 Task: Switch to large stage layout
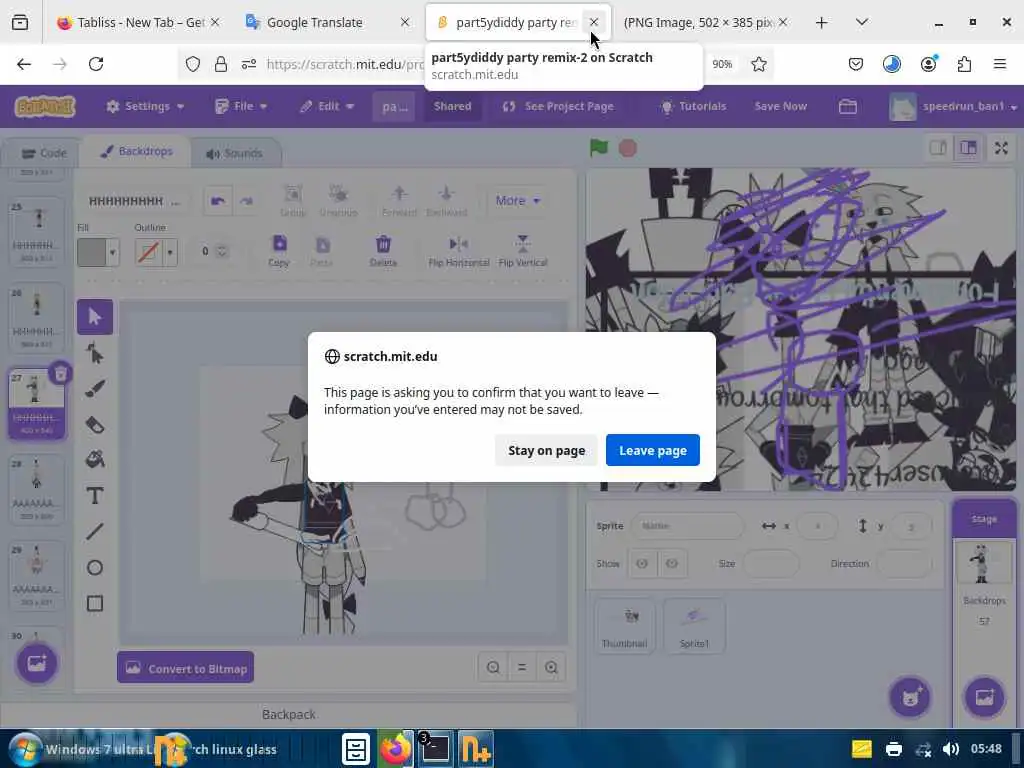click(968, 148)
